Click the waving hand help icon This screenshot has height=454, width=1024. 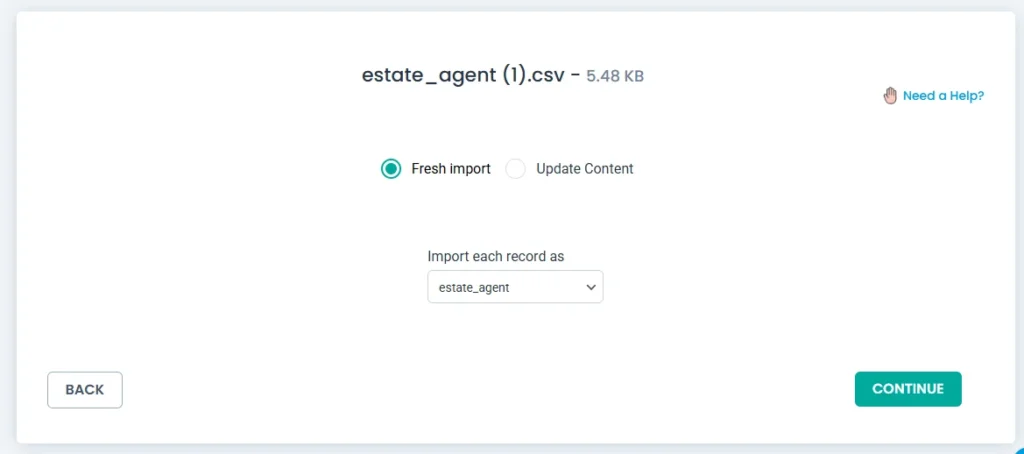pos(890,96)
